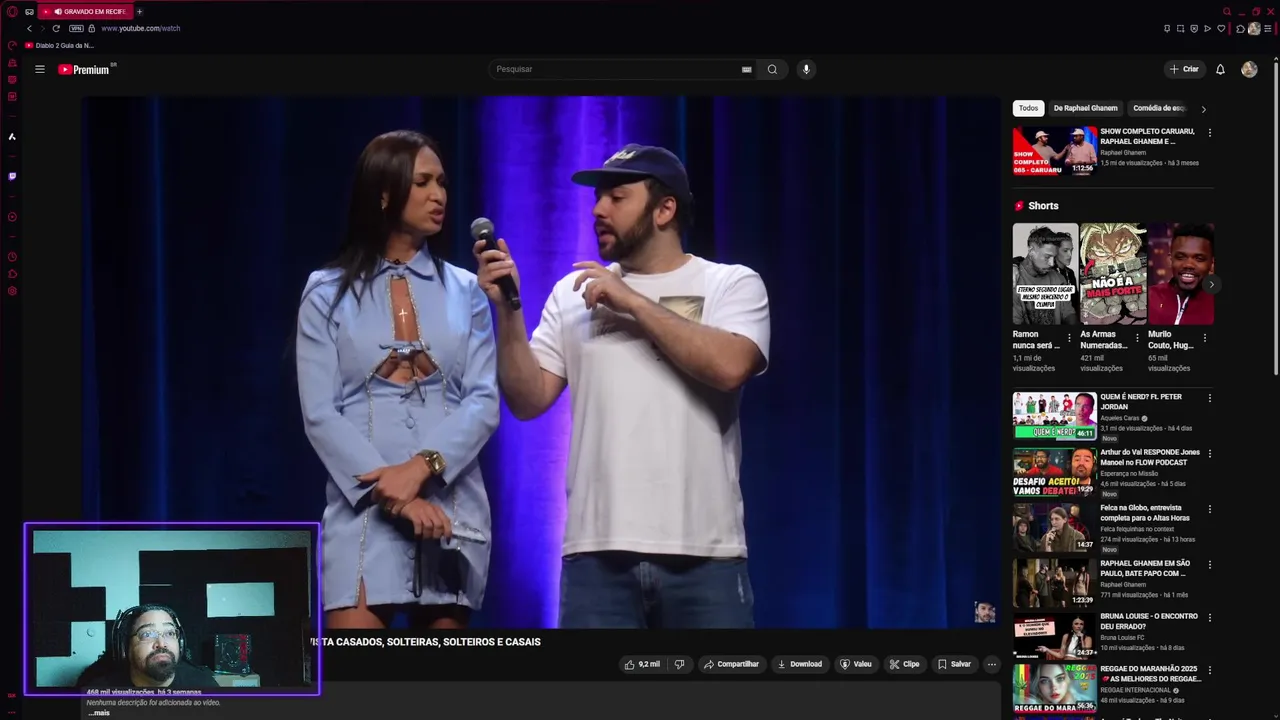Open options for QUEM É NERD video
Image resolution: width=1280 pixels, height=720 pixels.
(1209, 398)
